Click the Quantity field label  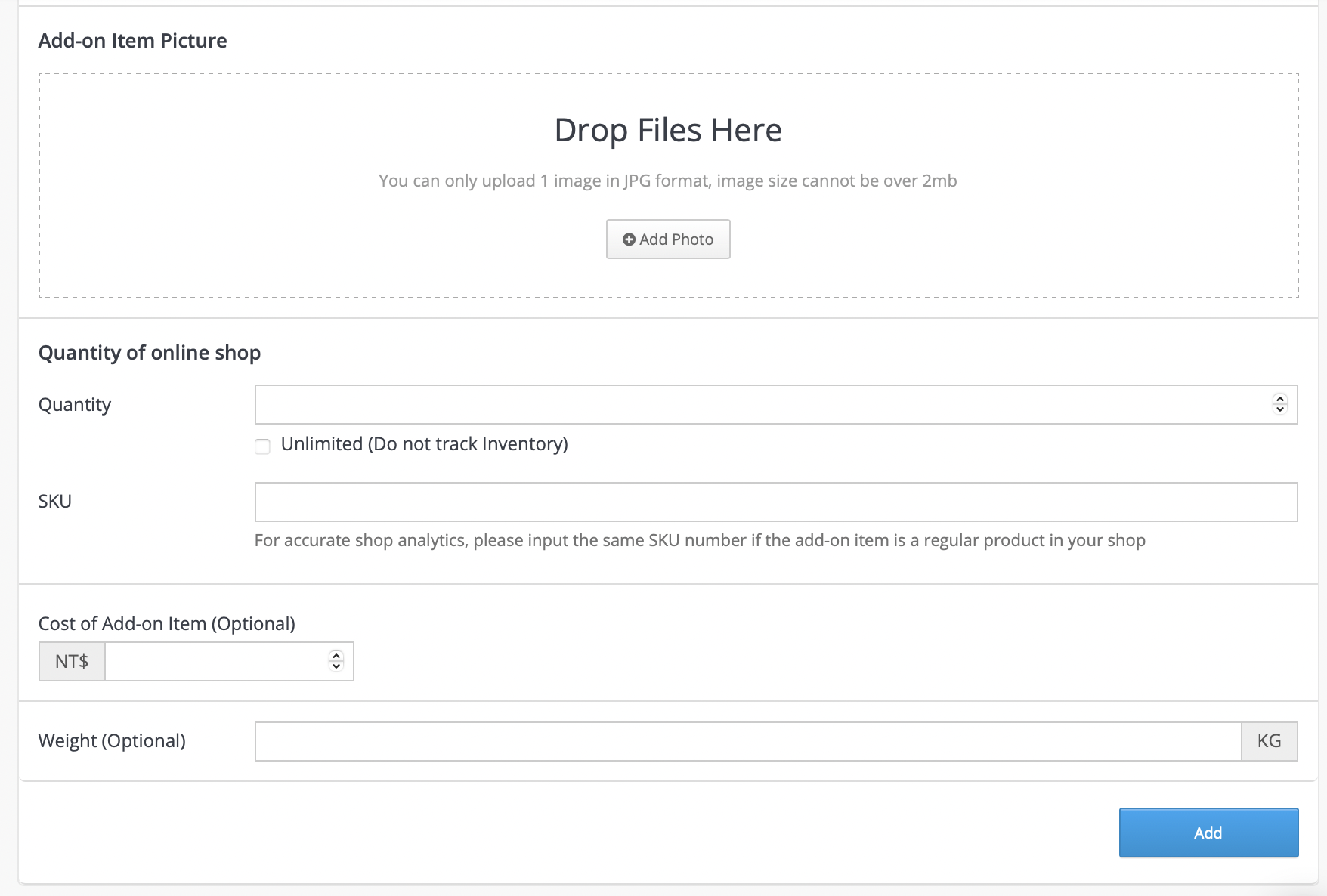[x=75, y=405]
